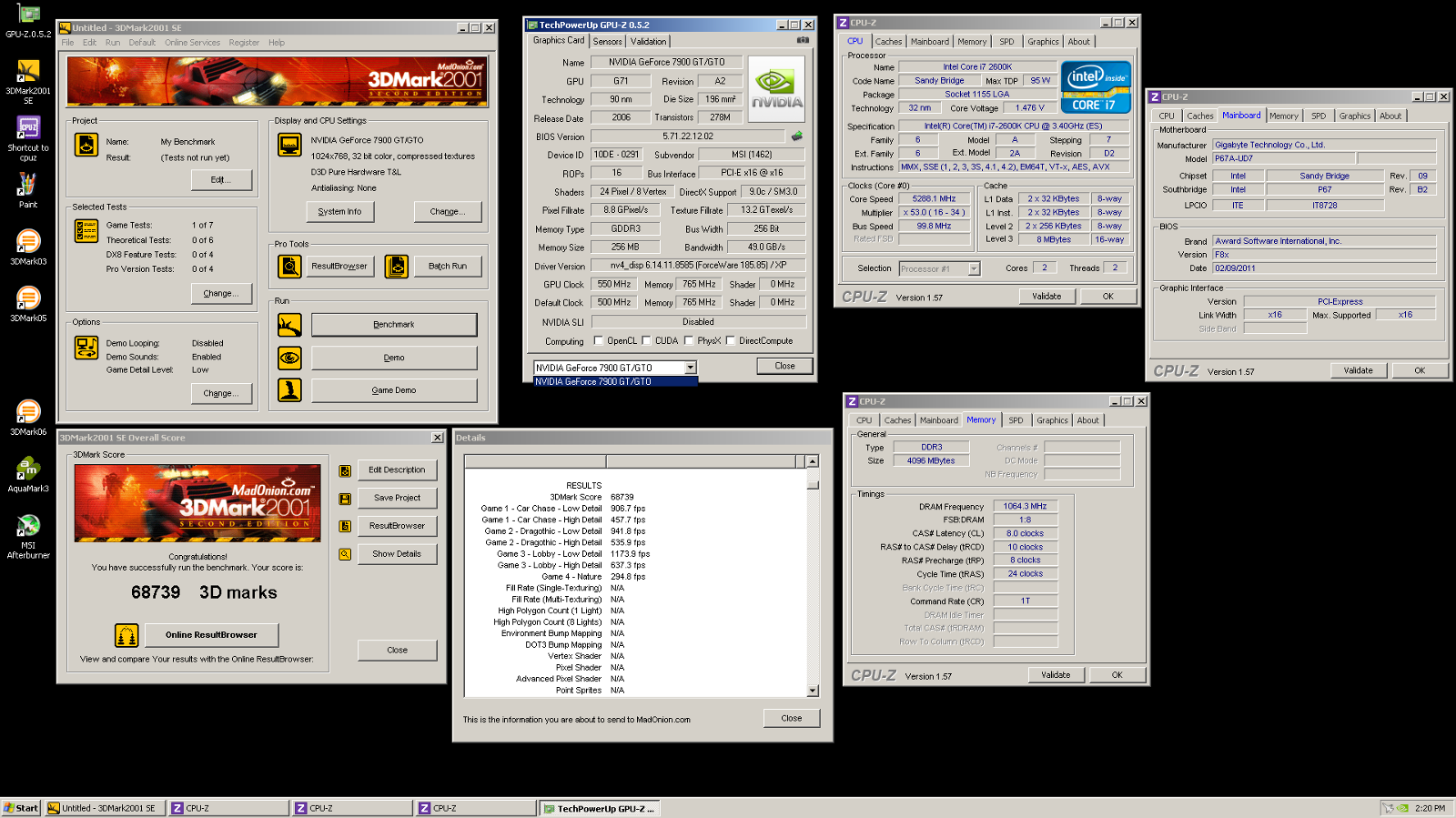The width and height of the screenshot is (1456, 818).
Task: Click the taskbar clock showing 2:20 PM
Action: [1430, 808]
